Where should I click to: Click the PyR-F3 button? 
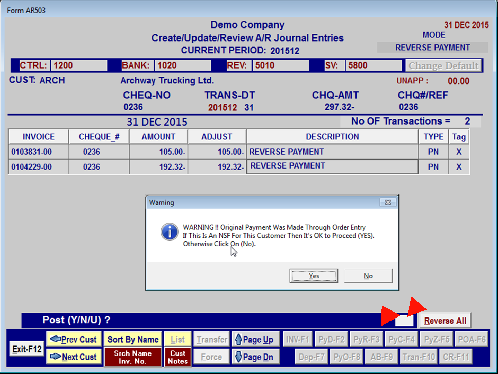(366, 339)
